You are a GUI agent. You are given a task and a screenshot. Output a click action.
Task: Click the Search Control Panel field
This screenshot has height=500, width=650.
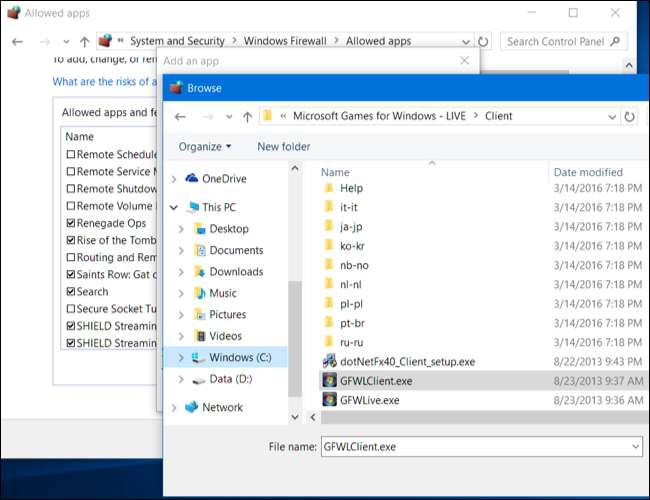tap(563, 41)
